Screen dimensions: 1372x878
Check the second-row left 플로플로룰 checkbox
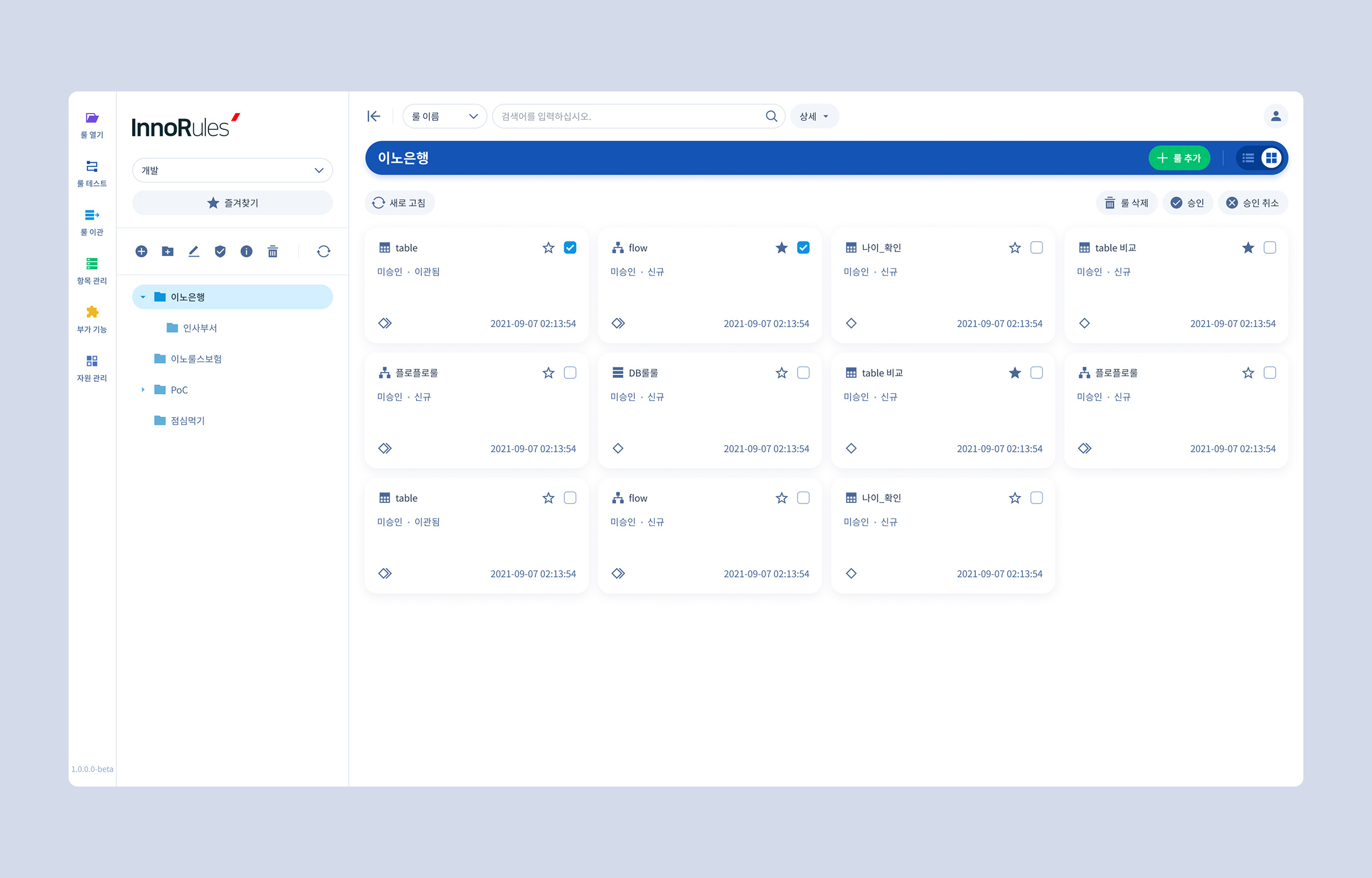pyautogui.click(x=570, y=373)
